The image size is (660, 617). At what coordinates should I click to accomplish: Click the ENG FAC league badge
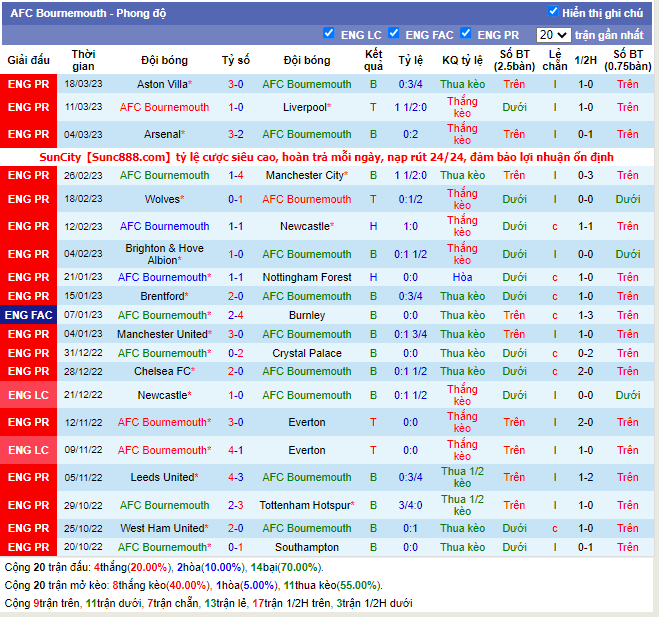point(28,315)
